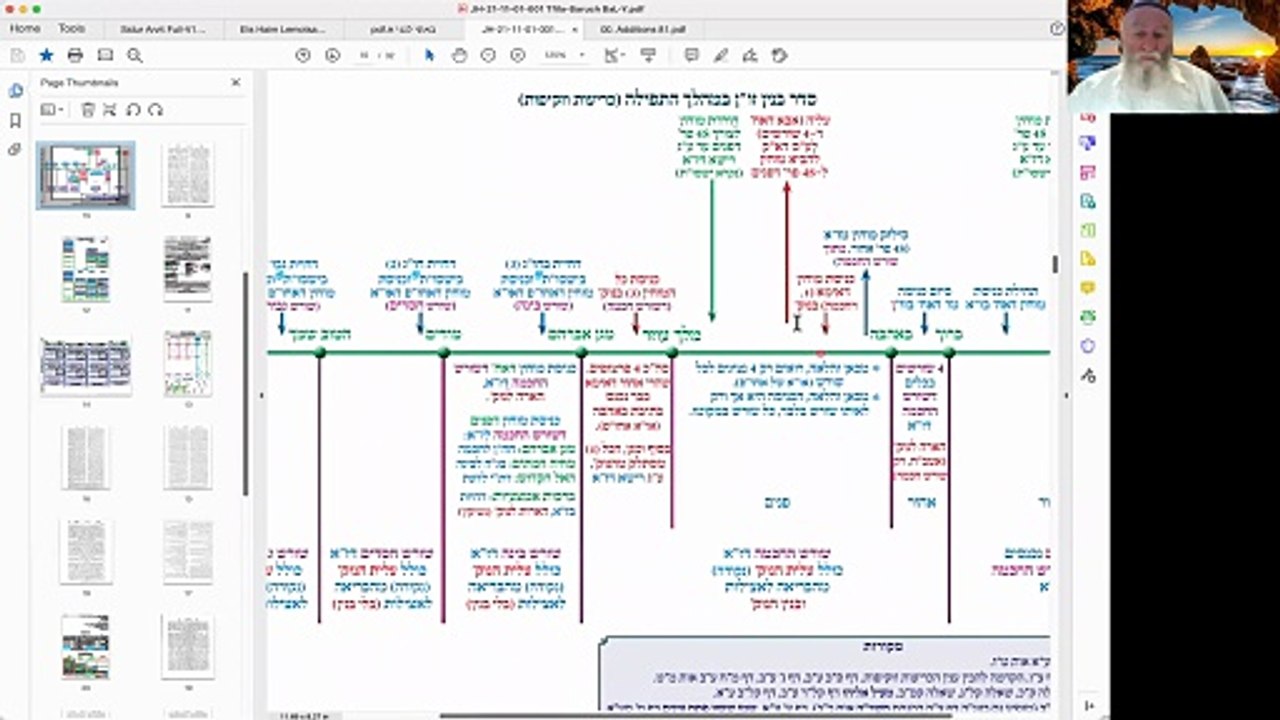Open the Page Thumbnails sidebar icon

15,91
